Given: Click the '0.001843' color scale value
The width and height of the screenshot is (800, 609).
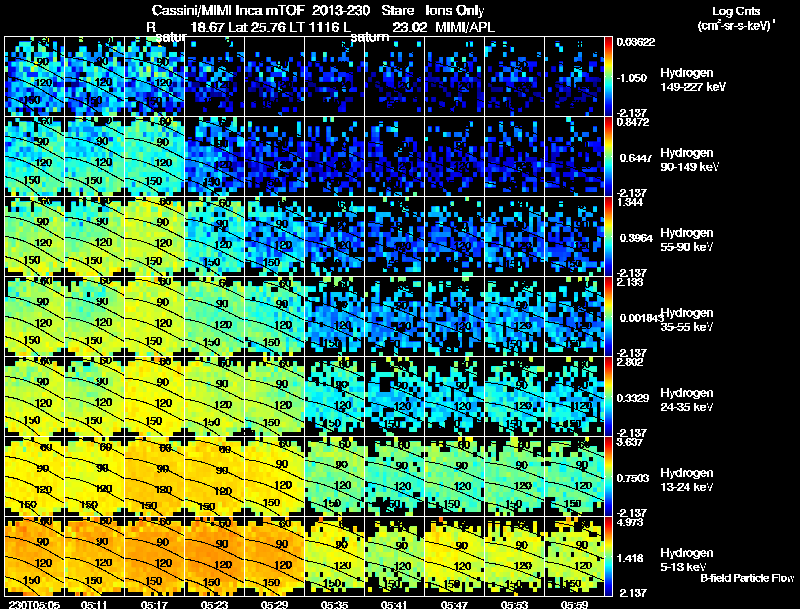Looking at the screenshot, I should pyautogui.click(x=640, y=318).
